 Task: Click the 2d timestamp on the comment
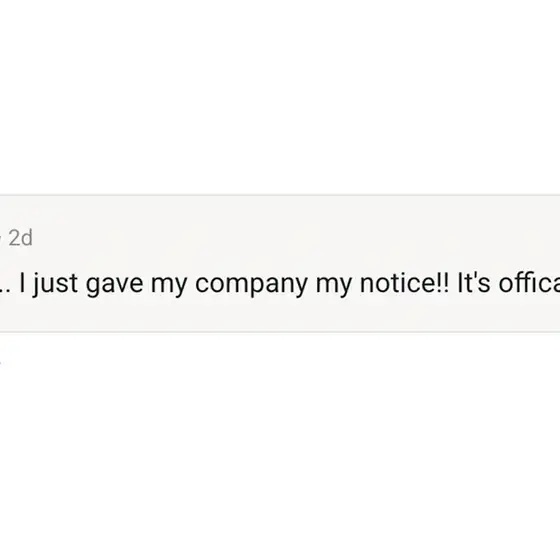click(x=20, y=238)
